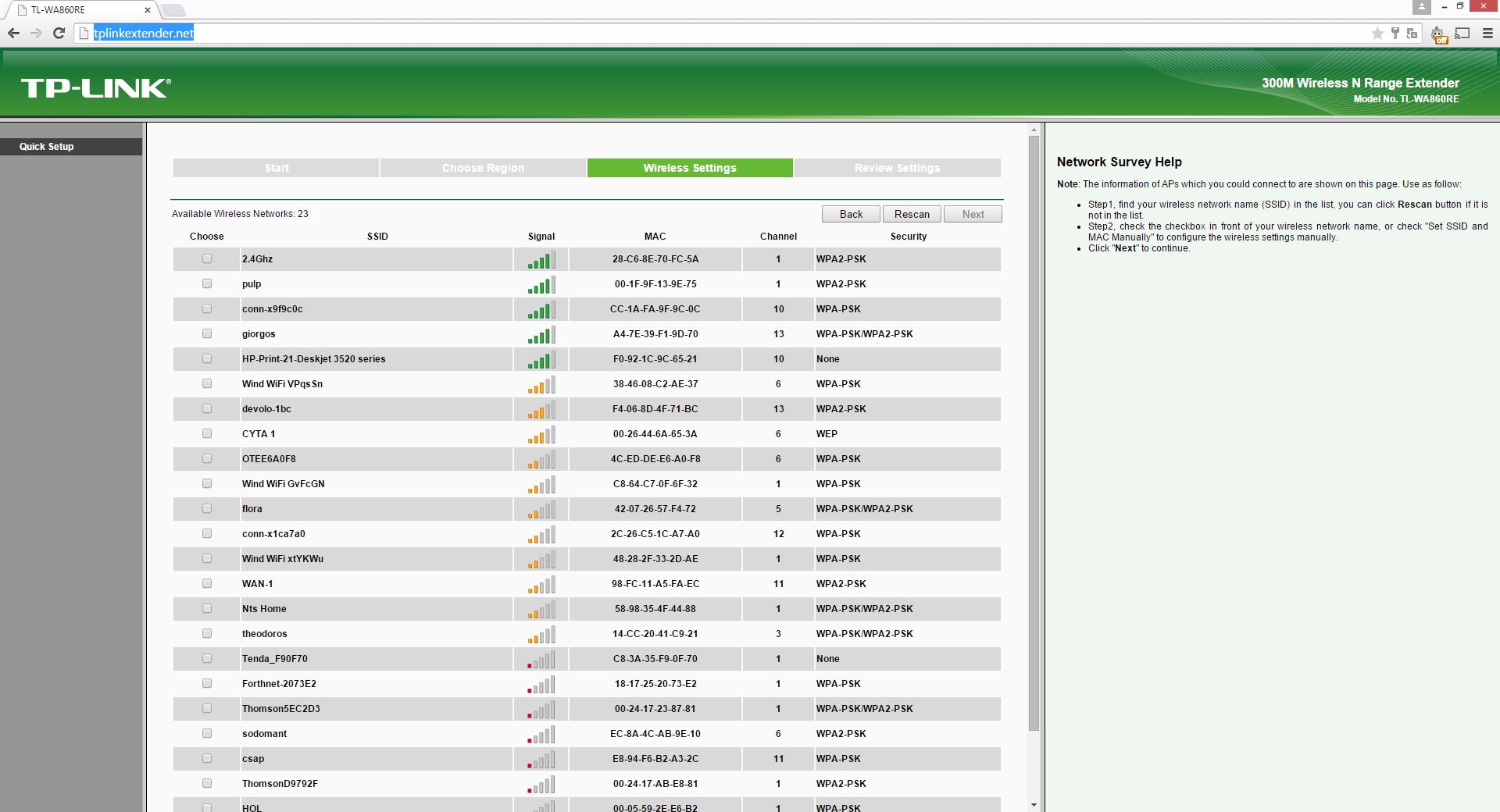
Task: Tick the checkbox next to WAN-1
Action: click(x=207, y=583)
